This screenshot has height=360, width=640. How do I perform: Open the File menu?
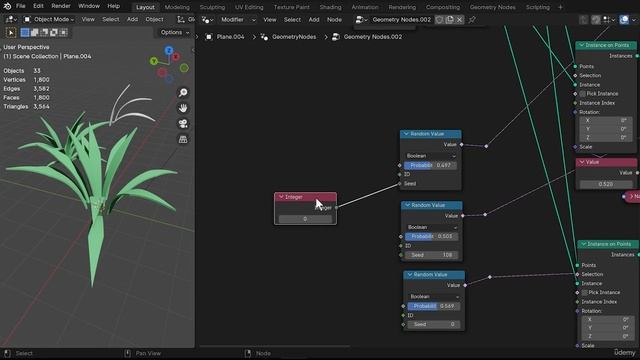[x=20, y=6]
